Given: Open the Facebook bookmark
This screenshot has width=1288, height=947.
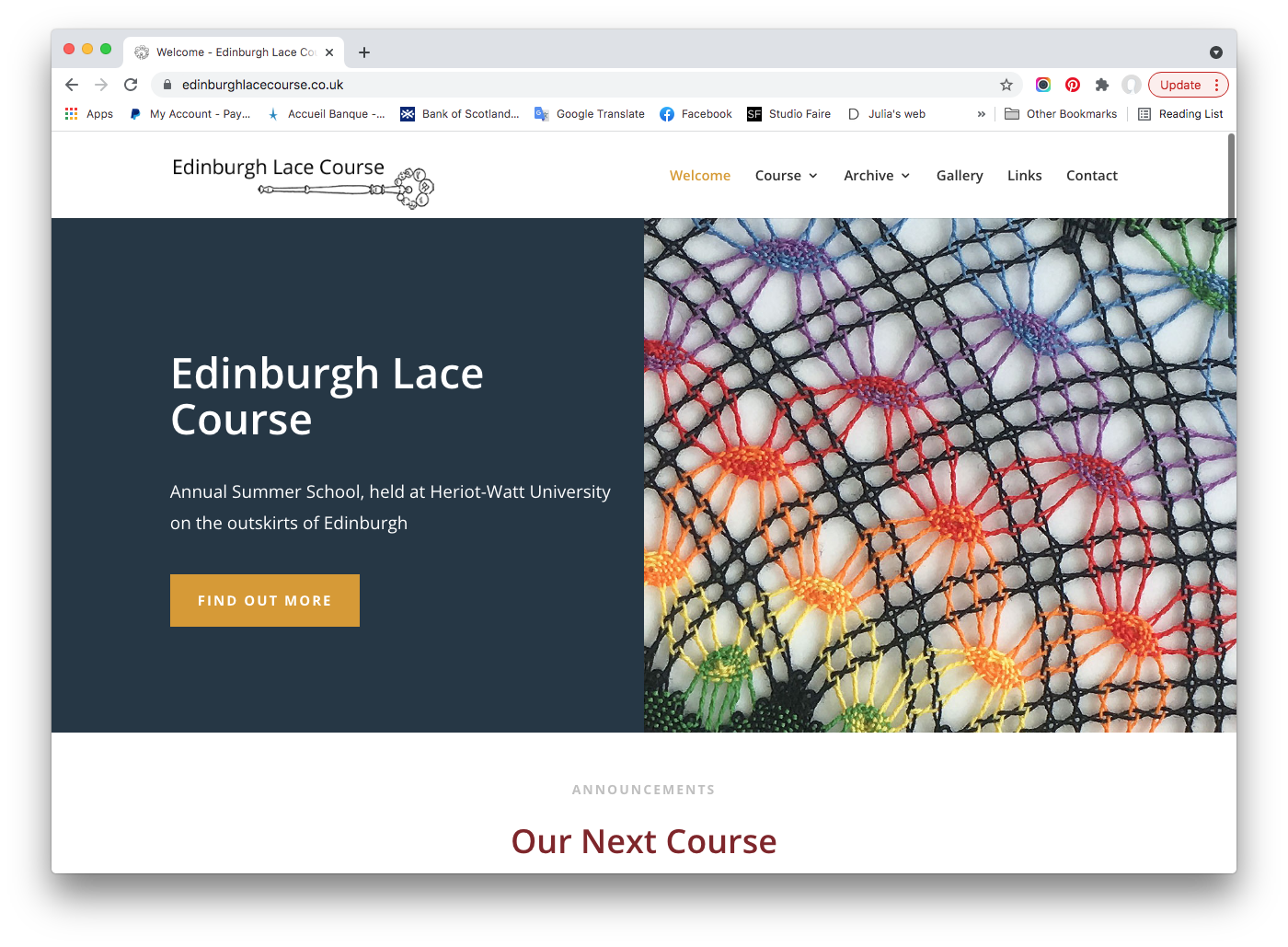Looking at the screenshot, I should [x=696, y=114].
